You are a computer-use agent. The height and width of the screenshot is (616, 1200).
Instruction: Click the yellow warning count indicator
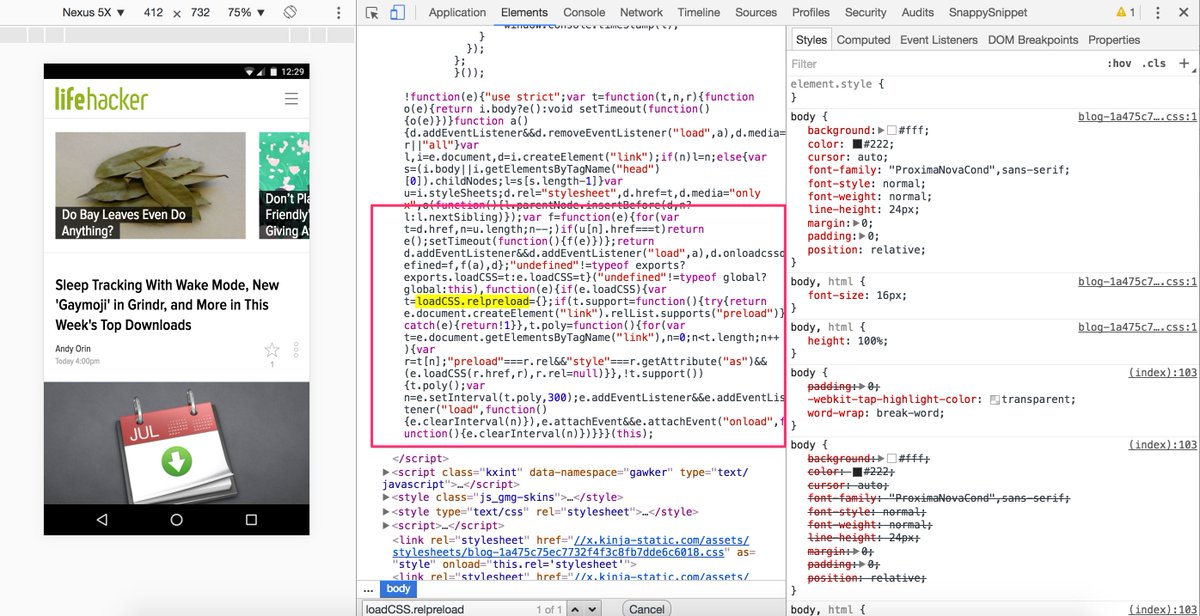tap(1126, 12)
